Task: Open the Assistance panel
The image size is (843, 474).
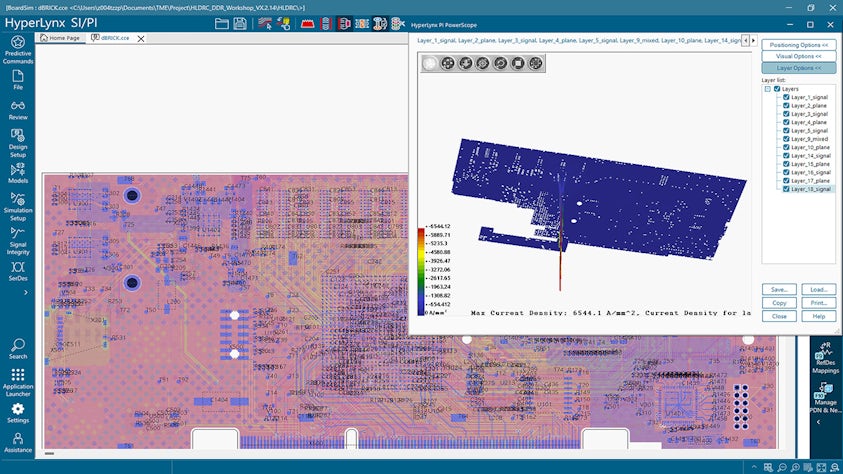Action: pyautogui.click(x=18, y=443)
